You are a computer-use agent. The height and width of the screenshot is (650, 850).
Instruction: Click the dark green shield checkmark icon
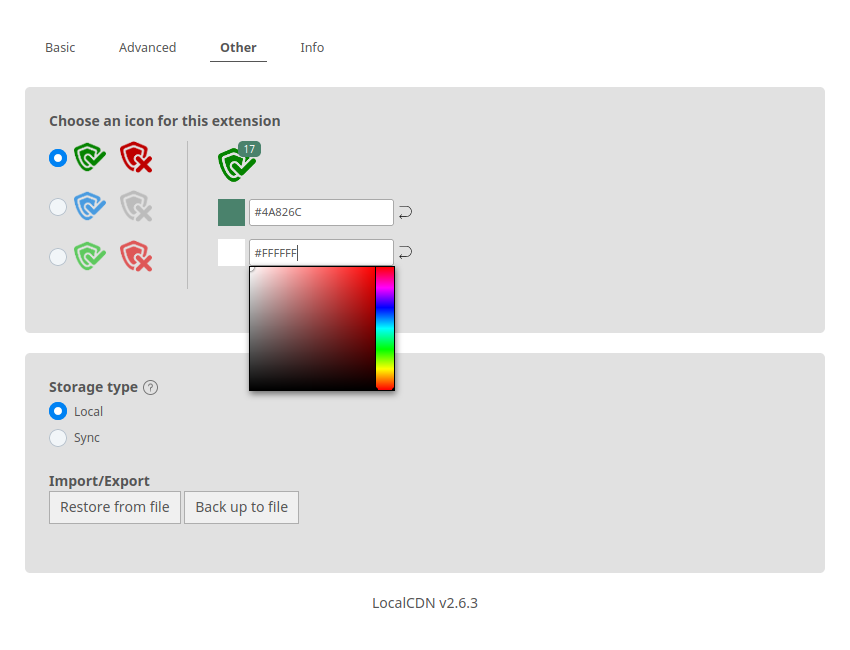(x=90, y=157)
